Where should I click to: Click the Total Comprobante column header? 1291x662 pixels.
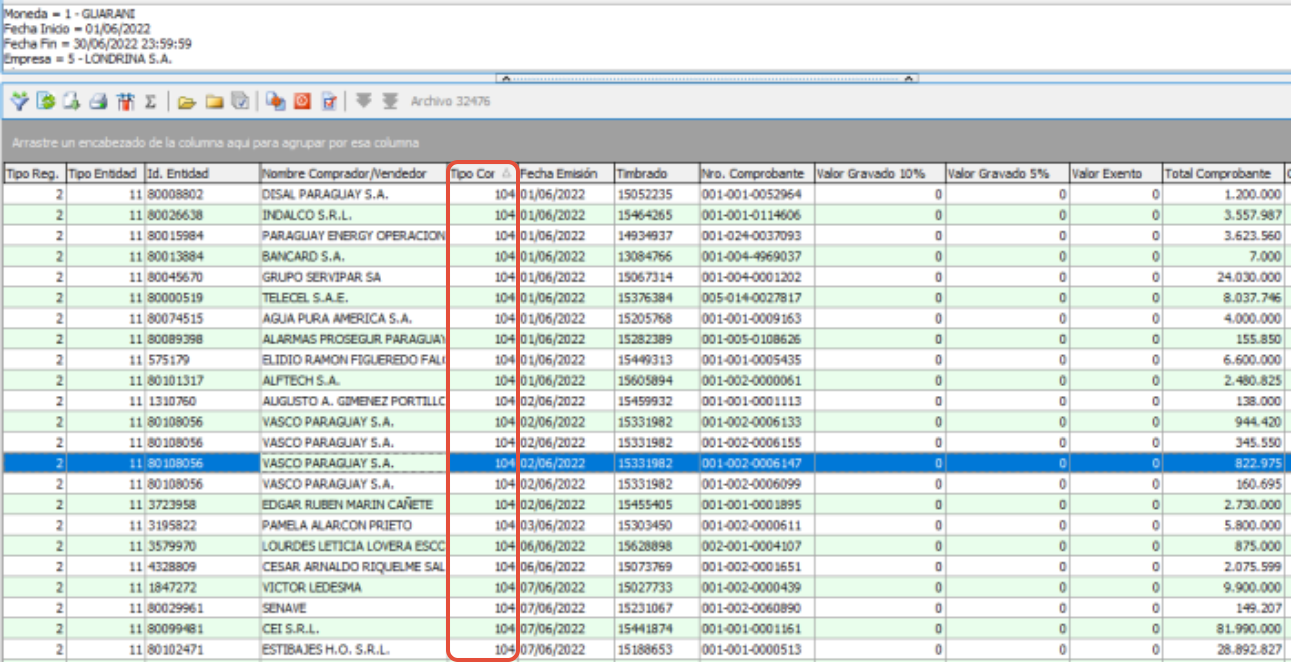(1223, 173)
